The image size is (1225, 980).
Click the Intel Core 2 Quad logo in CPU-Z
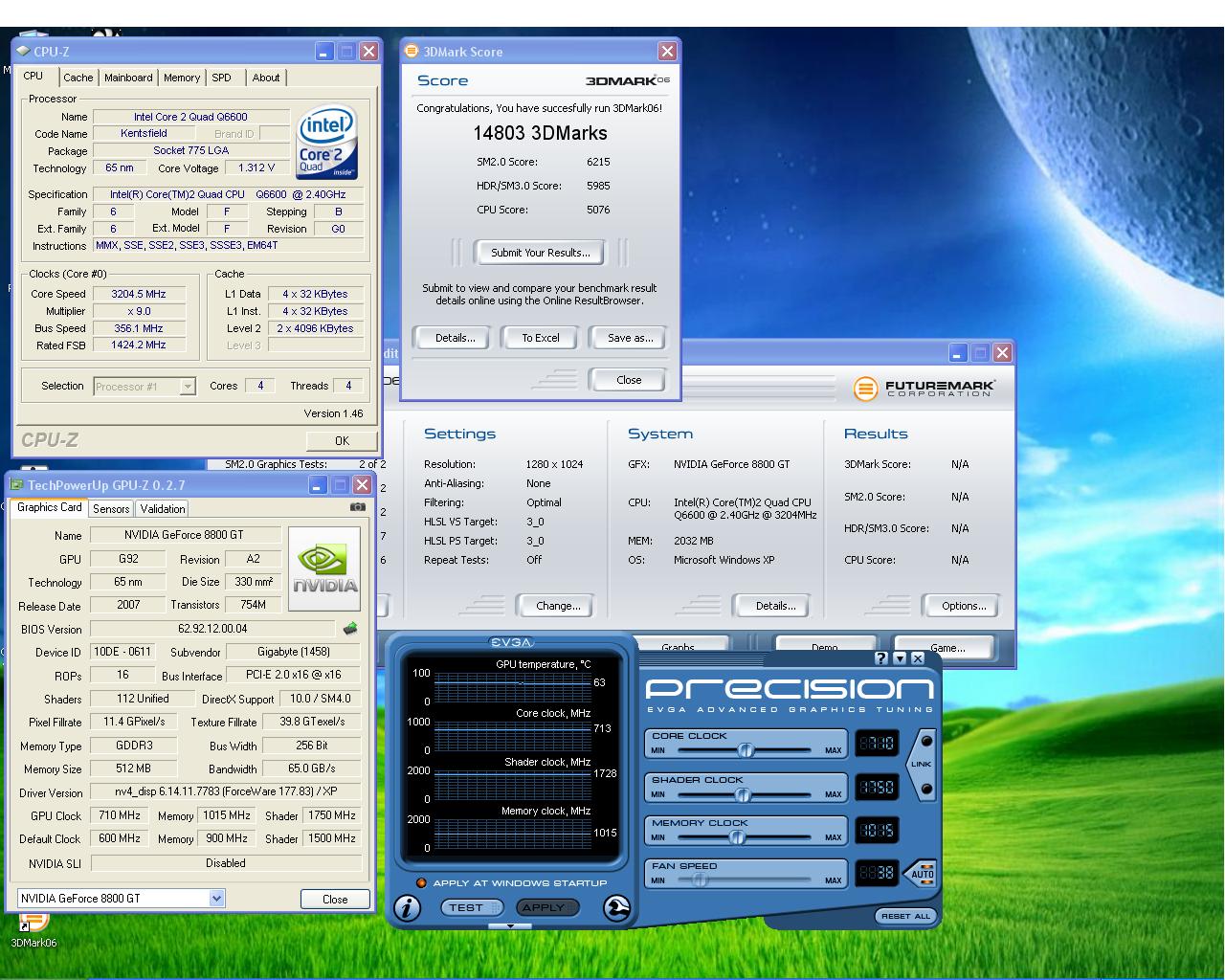(327, 142)
